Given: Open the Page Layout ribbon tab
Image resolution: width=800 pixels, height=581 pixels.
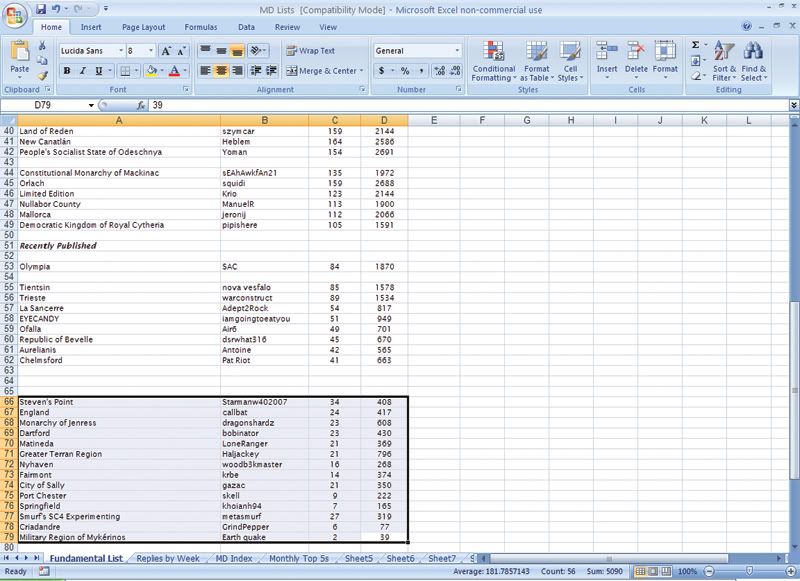Looking at the screenshot, I should [144, 28].
